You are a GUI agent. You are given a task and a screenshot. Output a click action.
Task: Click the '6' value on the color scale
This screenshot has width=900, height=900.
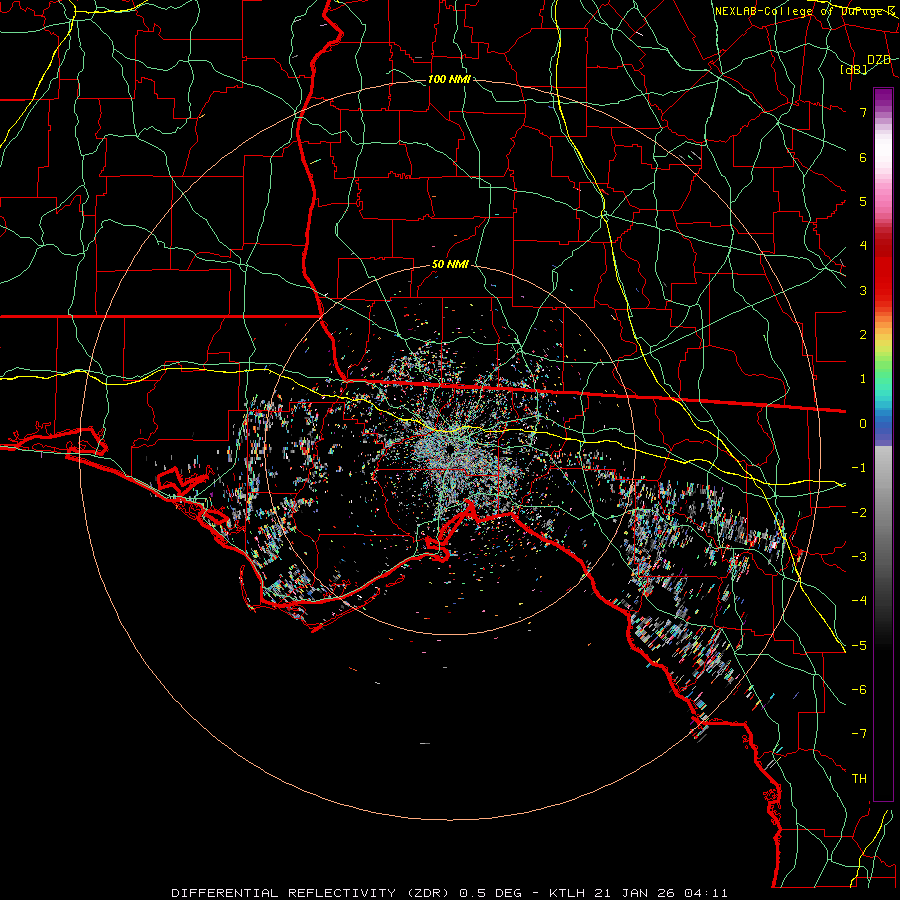click(863, 157)
